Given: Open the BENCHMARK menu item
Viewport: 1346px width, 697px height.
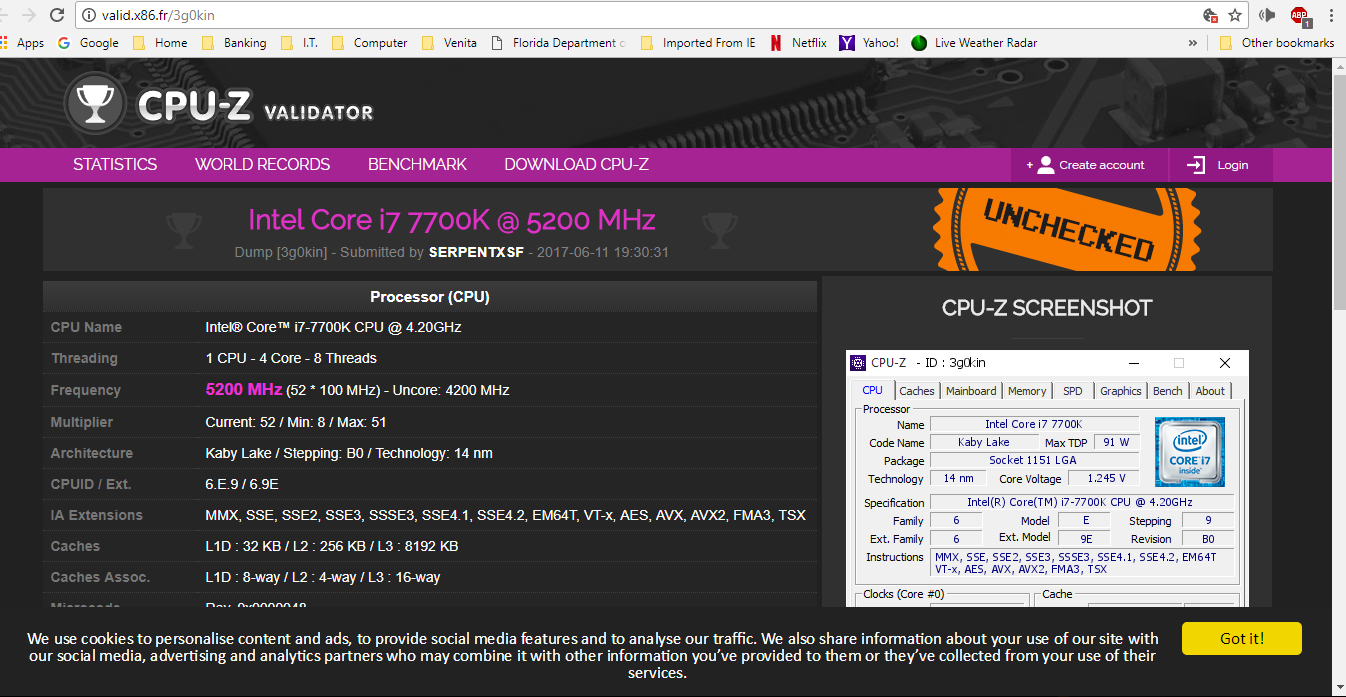Looking at the screenshot, I should [x=417, y=165].
